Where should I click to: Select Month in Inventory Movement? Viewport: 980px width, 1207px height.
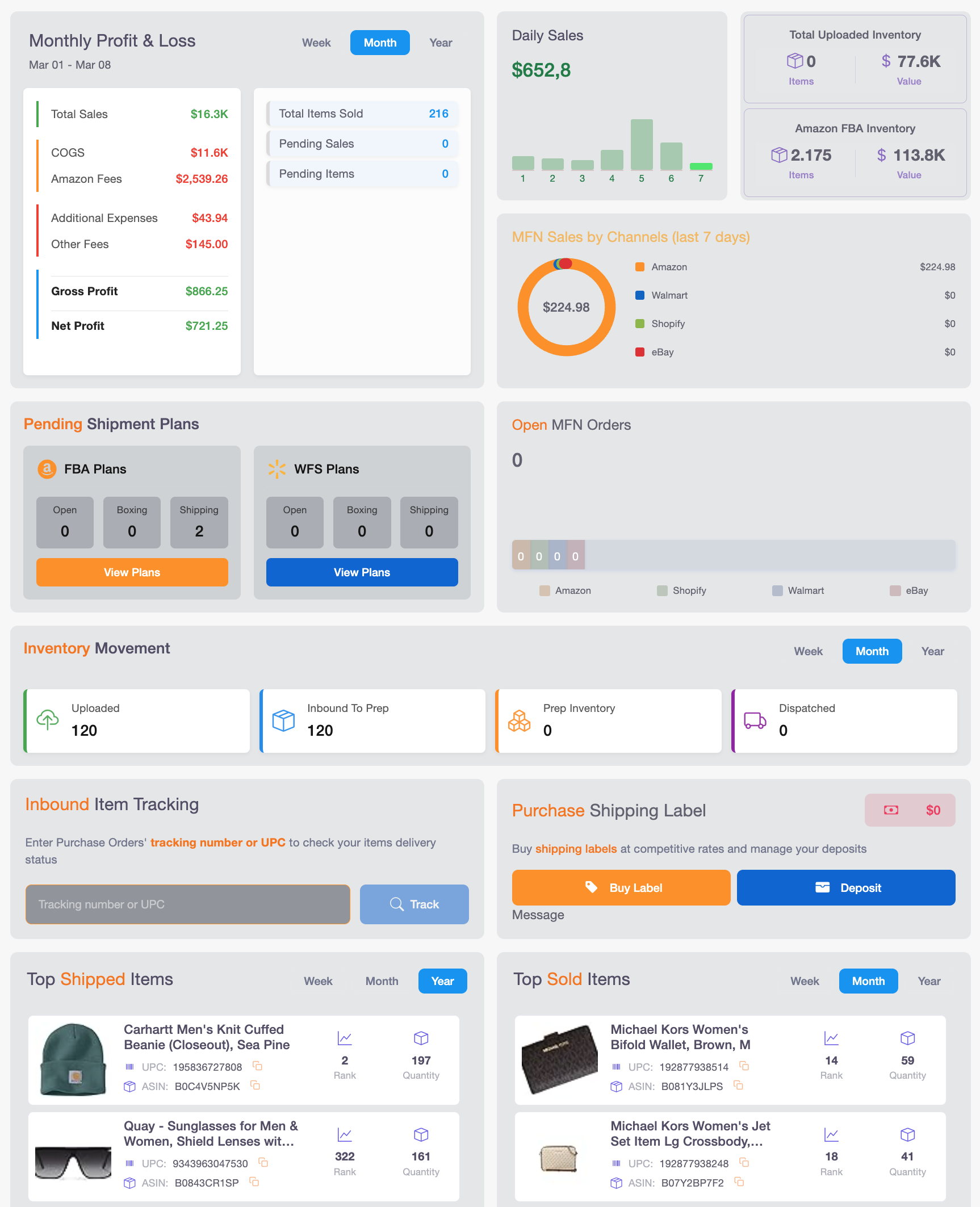(872, 651)
